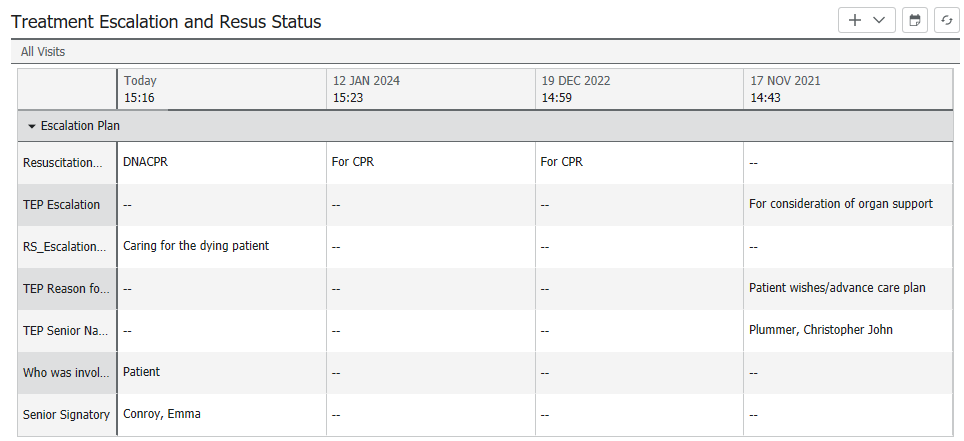This screenshot has height=441, width=964.
Task: Open For consideration of organ support result
Action: click(840, 204)
